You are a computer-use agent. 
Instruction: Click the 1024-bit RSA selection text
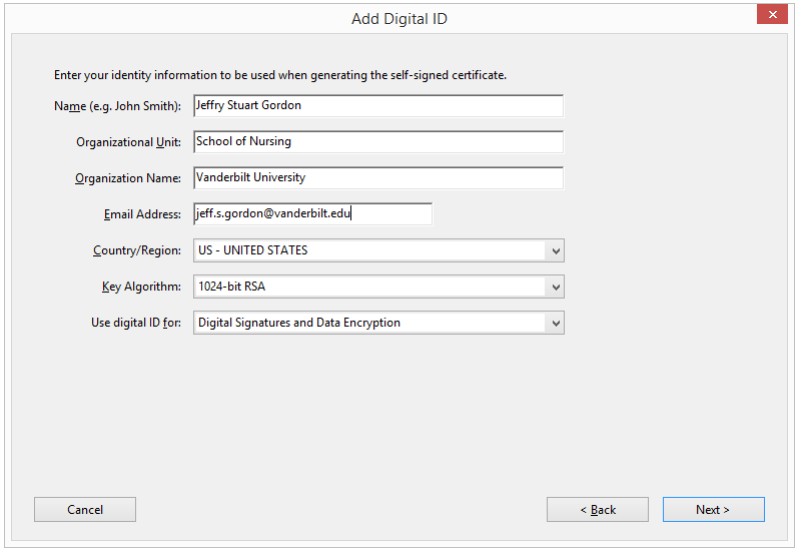point(232,287)
